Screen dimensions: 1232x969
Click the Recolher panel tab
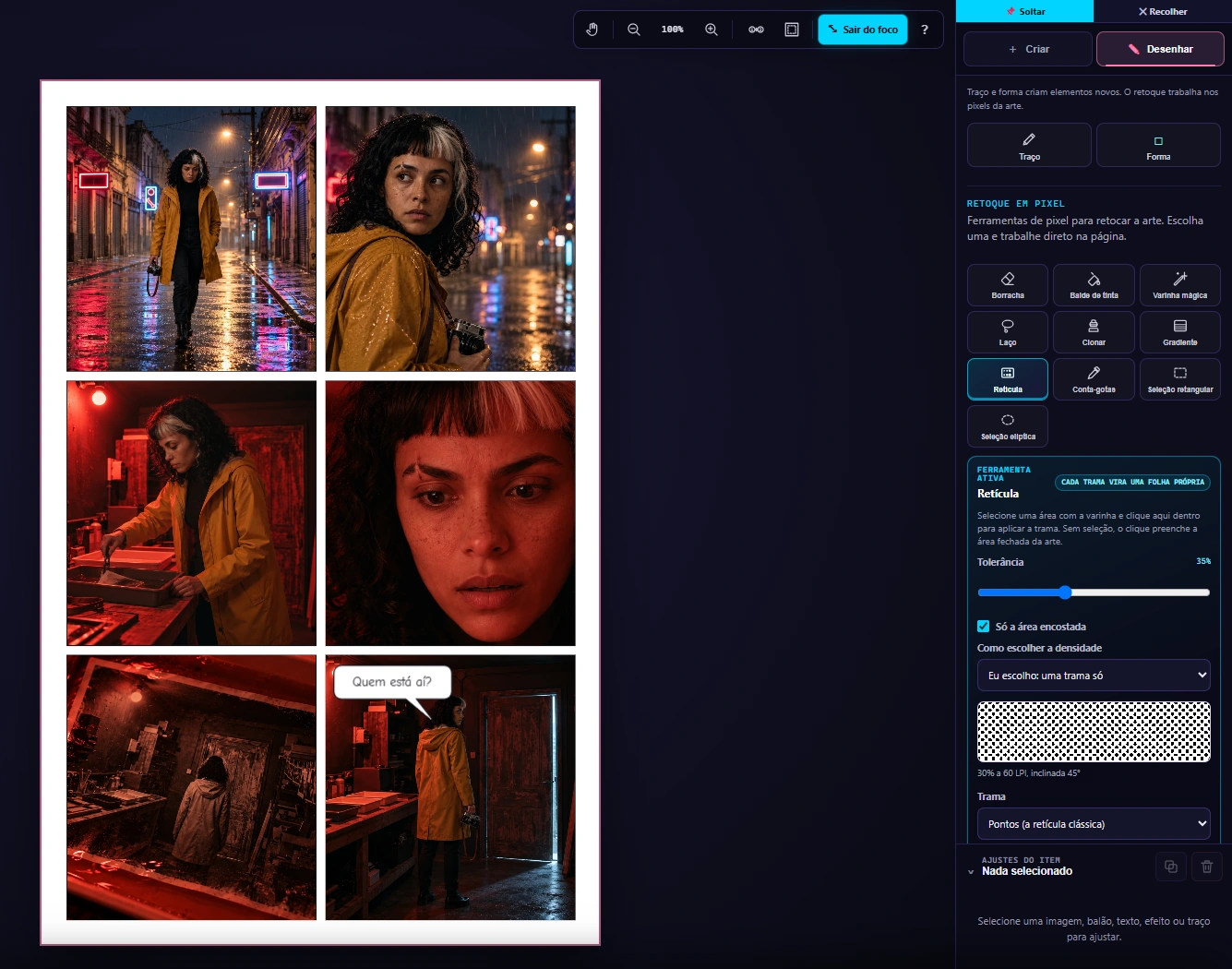pyautogui.click(x=1163, y=11)
